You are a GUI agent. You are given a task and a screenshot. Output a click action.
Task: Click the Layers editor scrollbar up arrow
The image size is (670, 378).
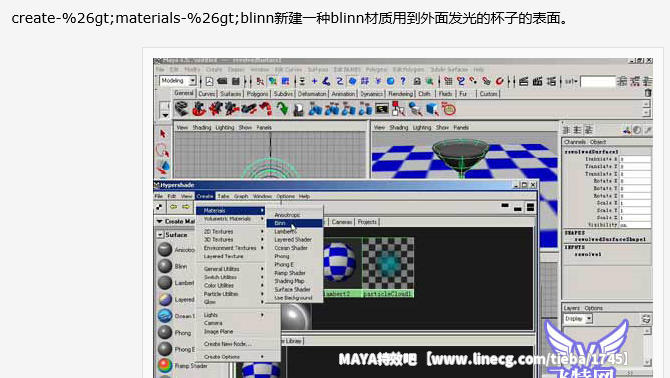click(647, 331)
